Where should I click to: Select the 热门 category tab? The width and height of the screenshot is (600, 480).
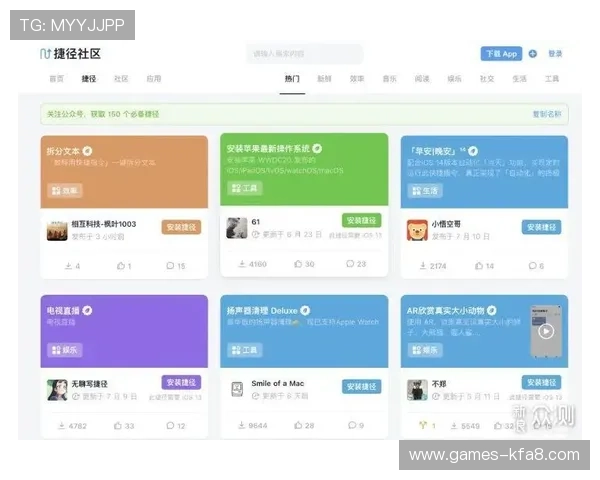[x=292, y=79]
